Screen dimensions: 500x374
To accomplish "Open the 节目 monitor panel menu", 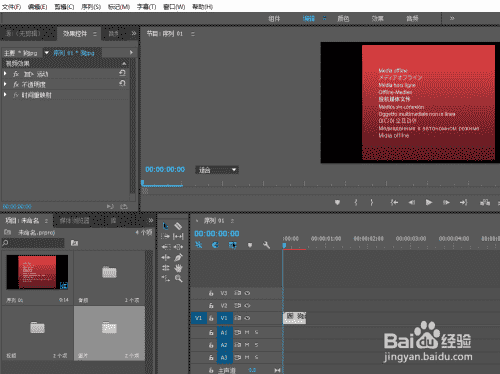I will tap(193, 34).
